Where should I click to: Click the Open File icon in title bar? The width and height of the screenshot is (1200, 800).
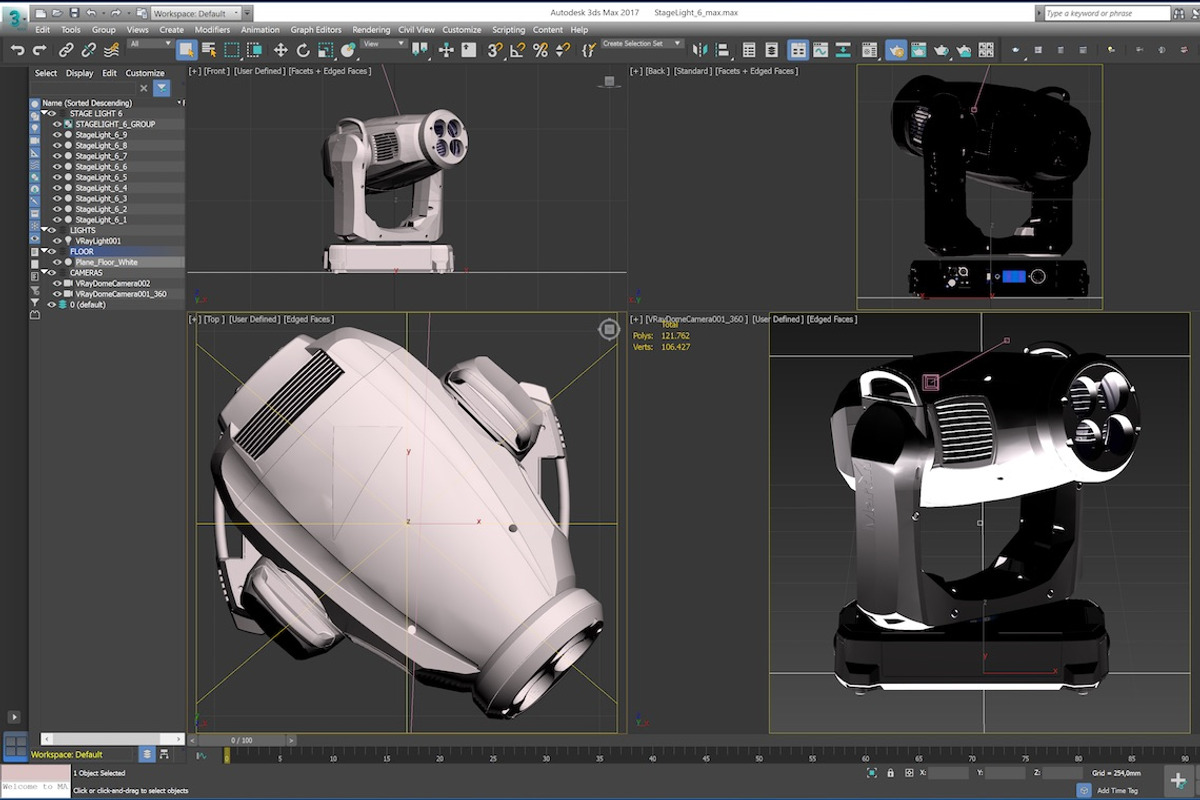click(x=57, y=14)
